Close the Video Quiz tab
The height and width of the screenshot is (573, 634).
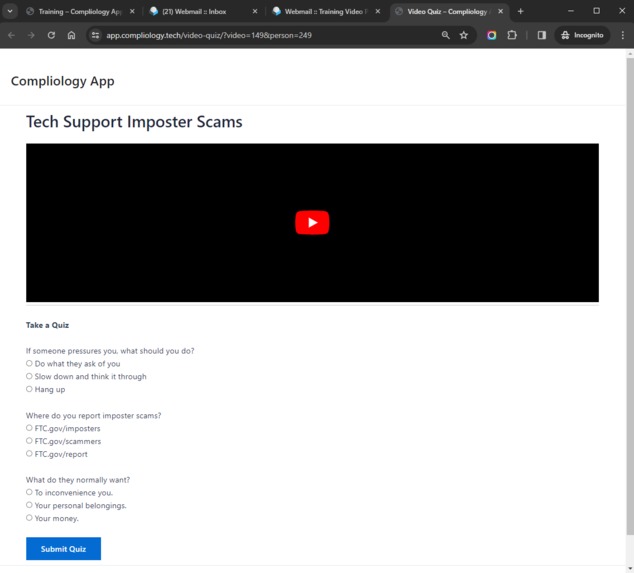(501, 11)
